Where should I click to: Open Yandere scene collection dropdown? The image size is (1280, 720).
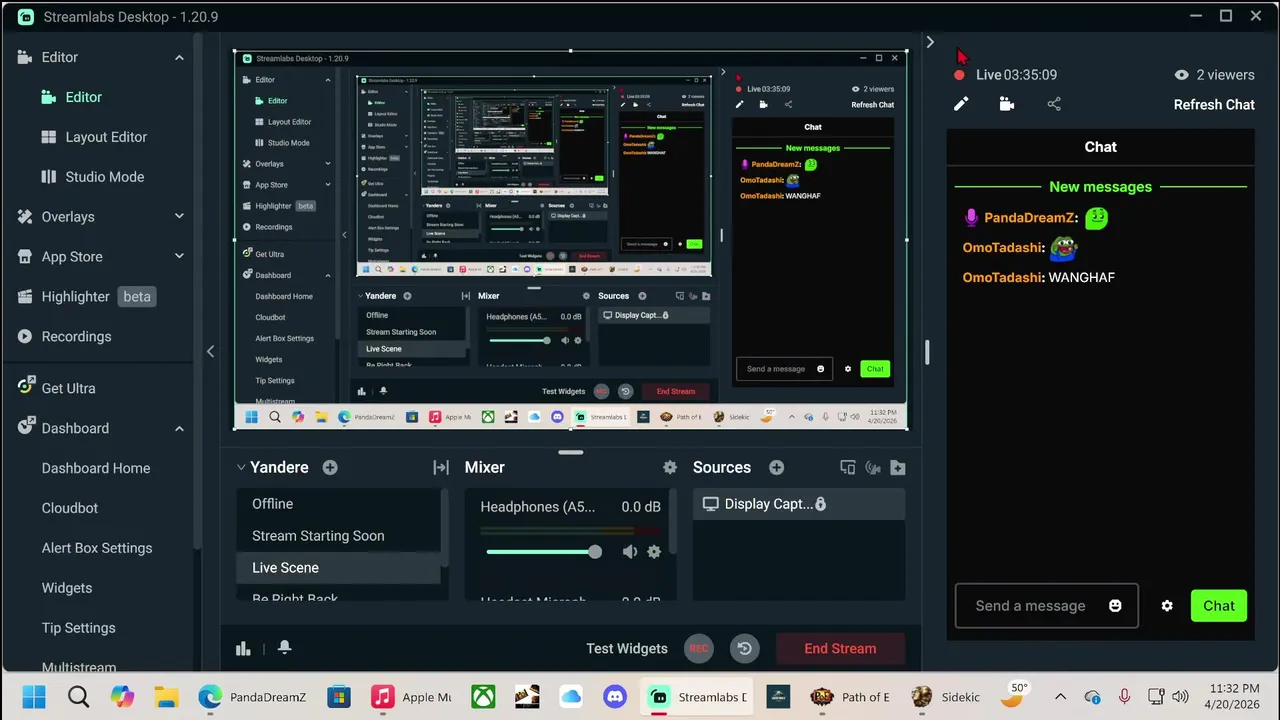tap(241, 467)
